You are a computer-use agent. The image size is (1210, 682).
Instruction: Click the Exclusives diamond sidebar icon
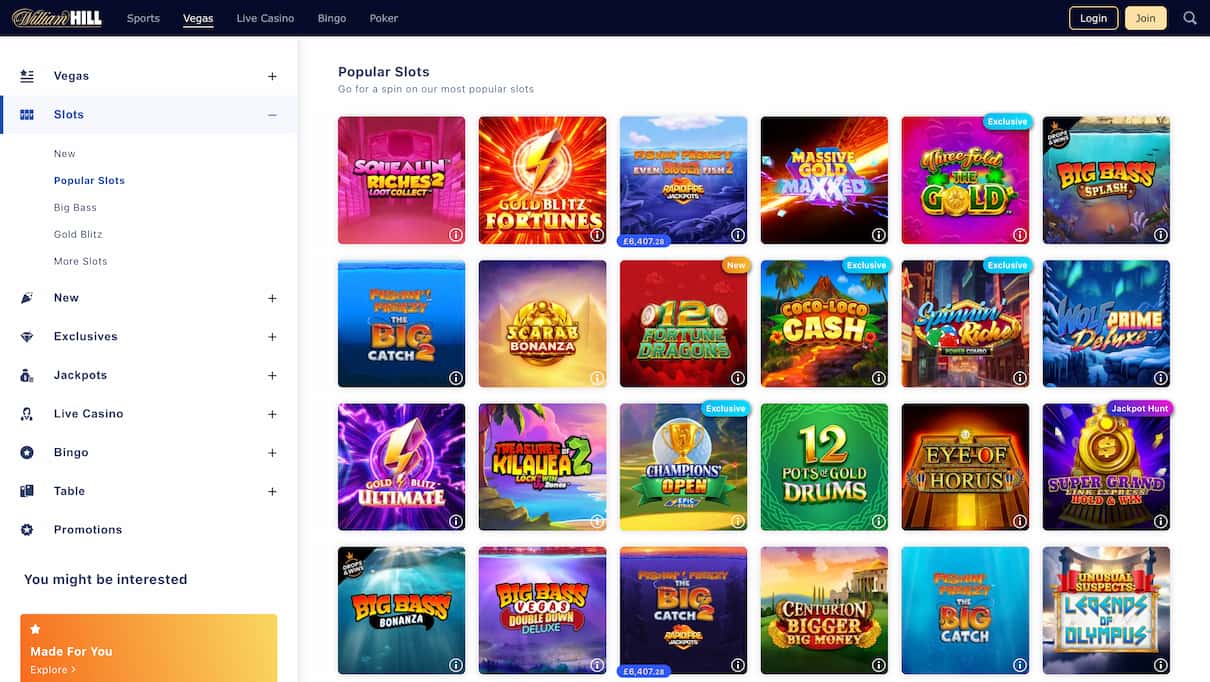point(27,337)
